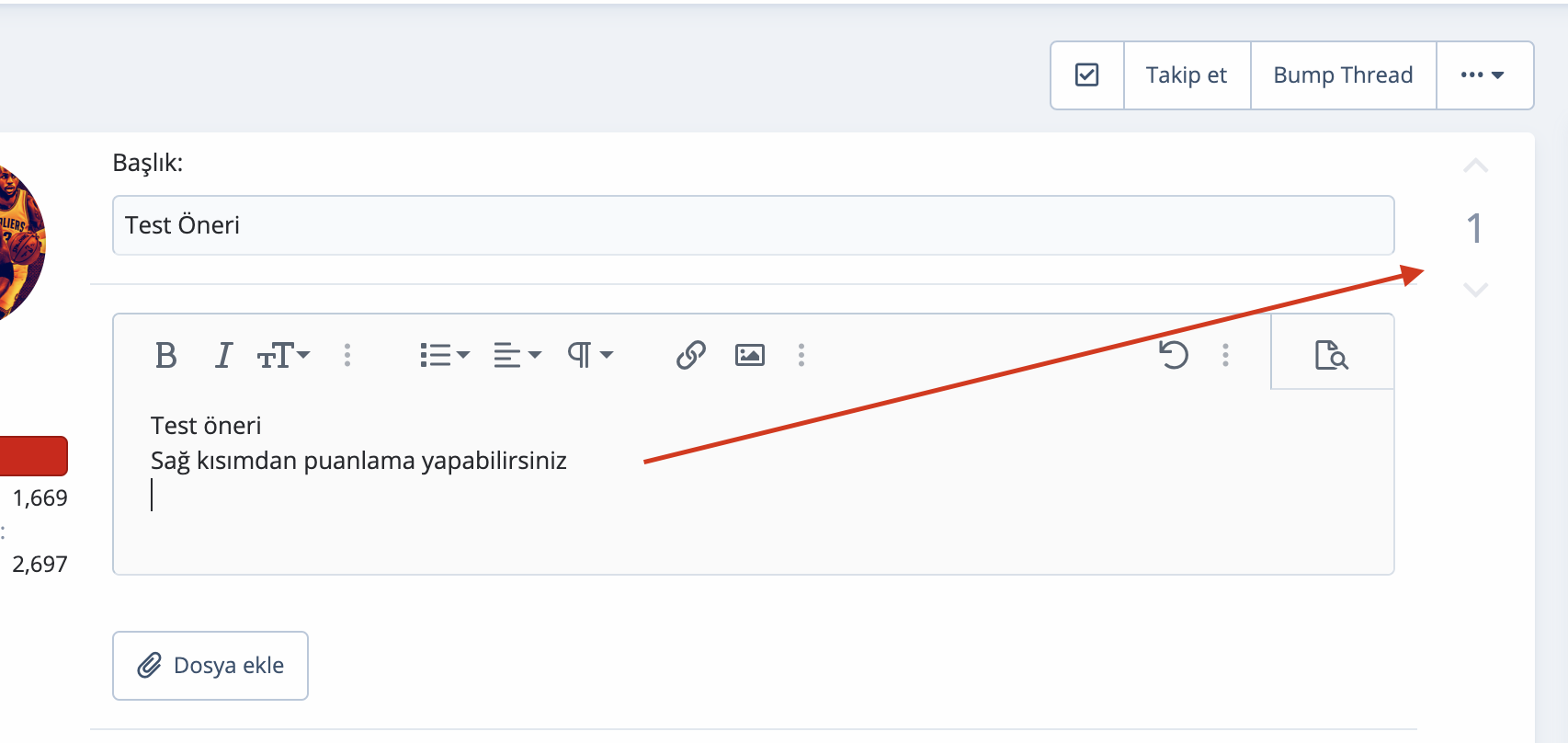1568x743 pixels.
Task: Show more text formatting options
Action: pos(347,355)
